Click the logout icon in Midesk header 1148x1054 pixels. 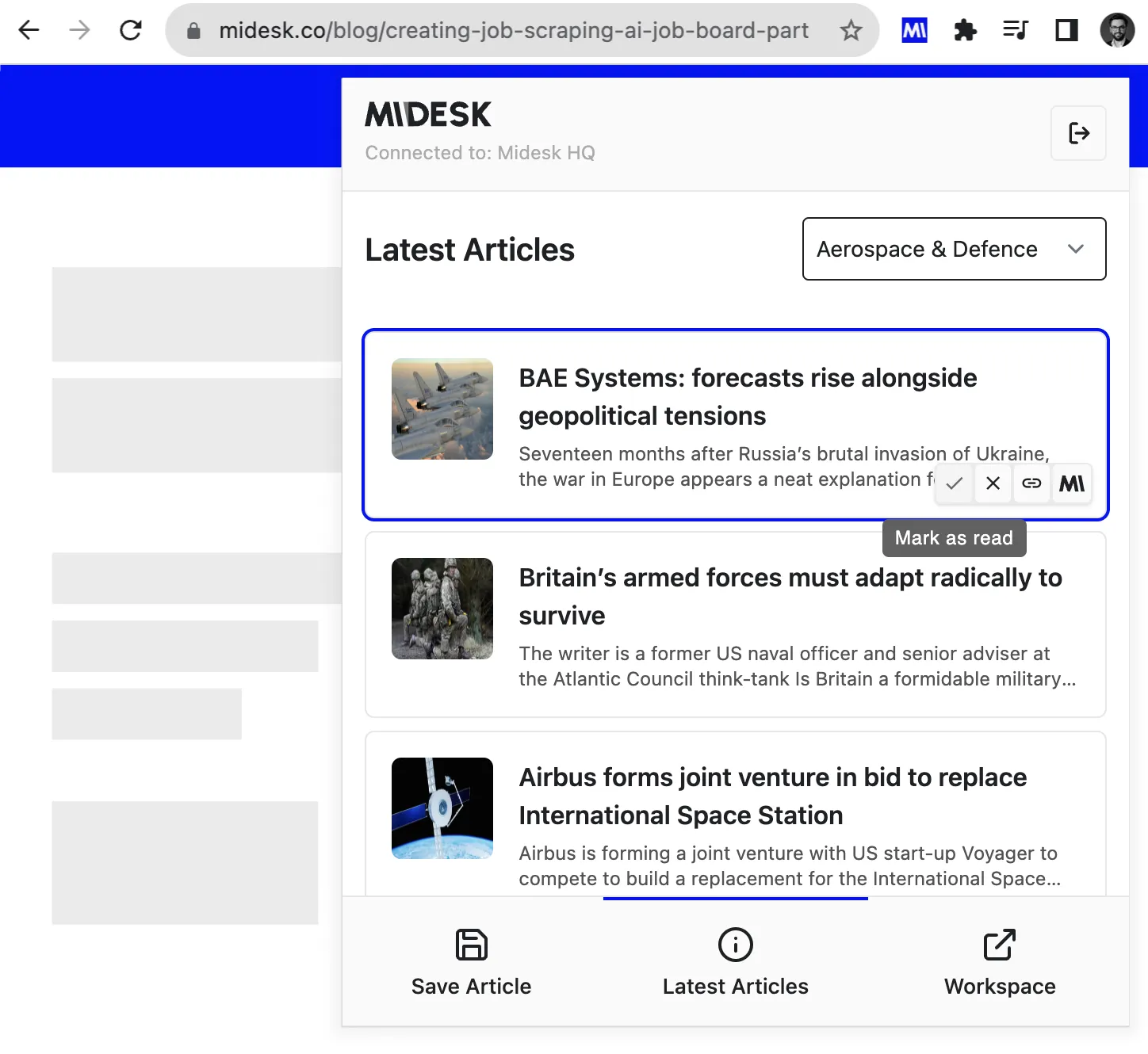1078,133
